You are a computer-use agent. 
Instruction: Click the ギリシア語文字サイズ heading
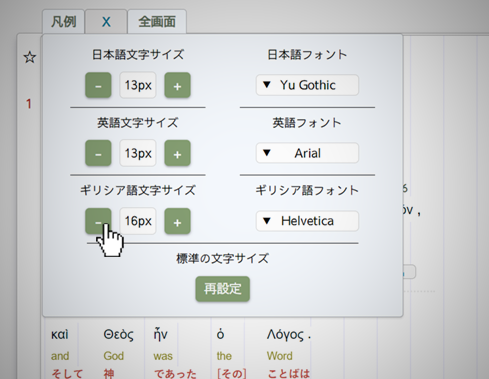point(138,190)
